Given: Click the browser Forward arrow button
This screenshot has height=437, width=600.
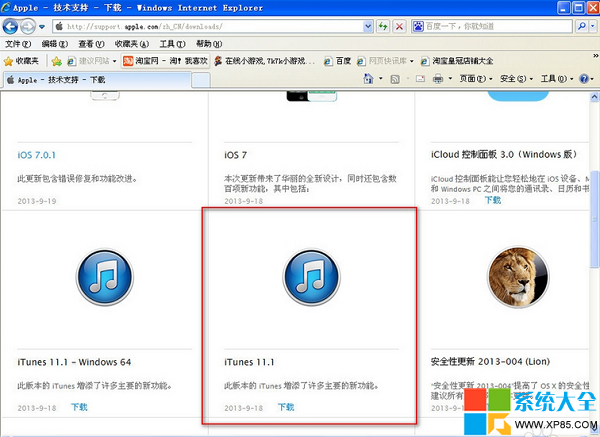Looking at the screenshot, I should (x=28, y=26).
